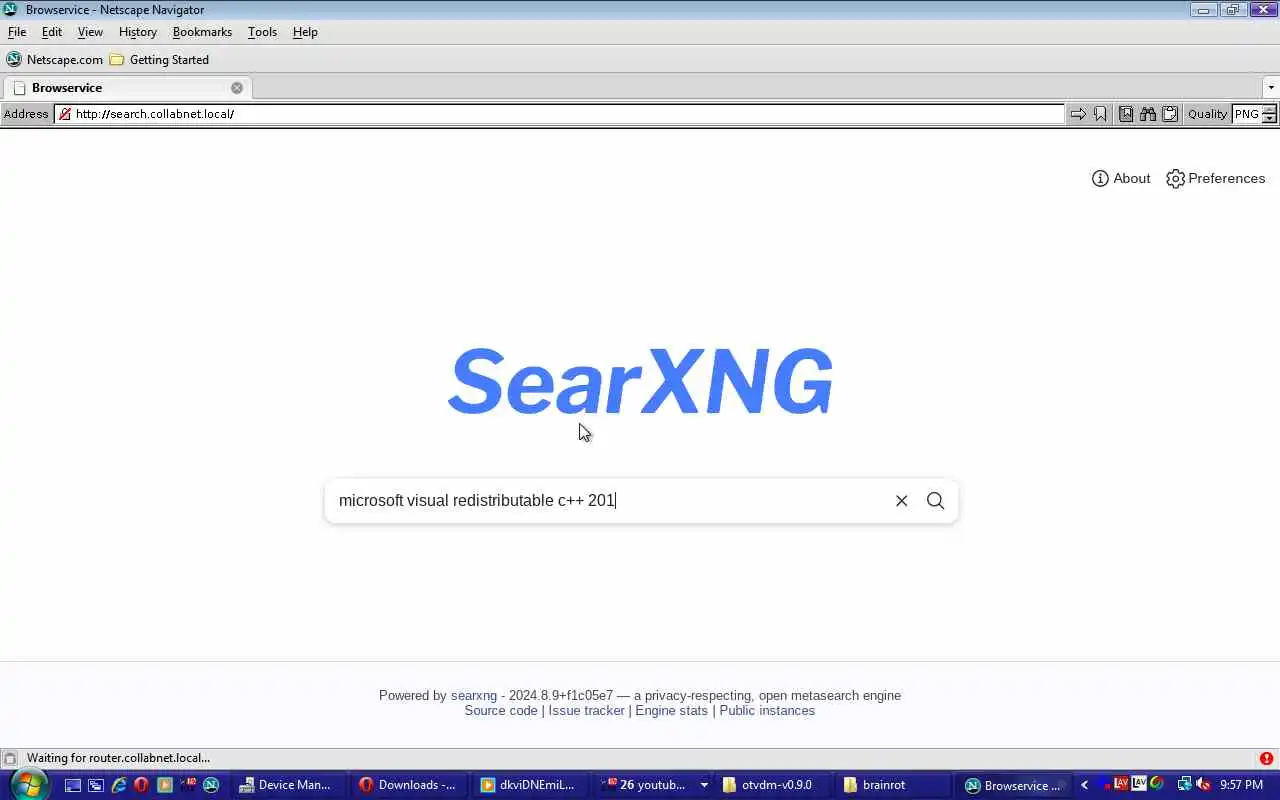
Task: Switch to Device Manager taskbar button
Action: (x=288, y=785)
